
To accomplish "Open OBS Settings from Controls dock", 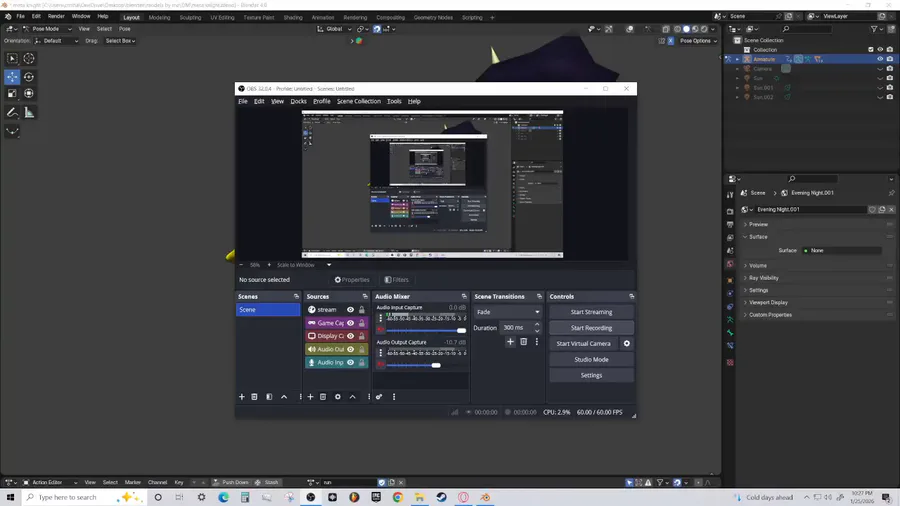I will tap(591, 376).
